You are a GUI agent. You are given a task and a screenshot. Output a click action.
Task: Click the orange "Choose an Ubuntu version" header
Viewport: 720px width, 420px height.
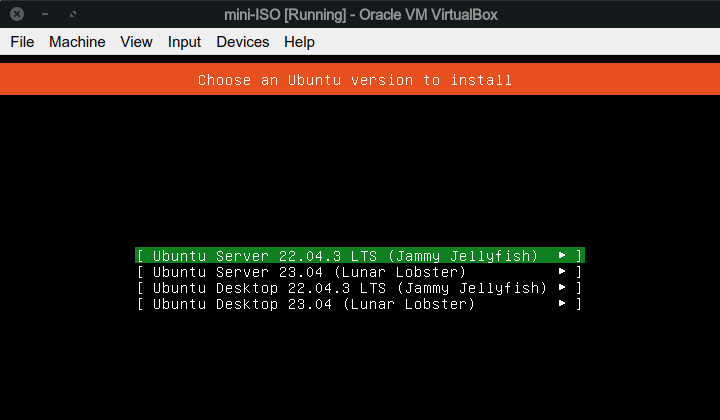click(x=355, y=80)
